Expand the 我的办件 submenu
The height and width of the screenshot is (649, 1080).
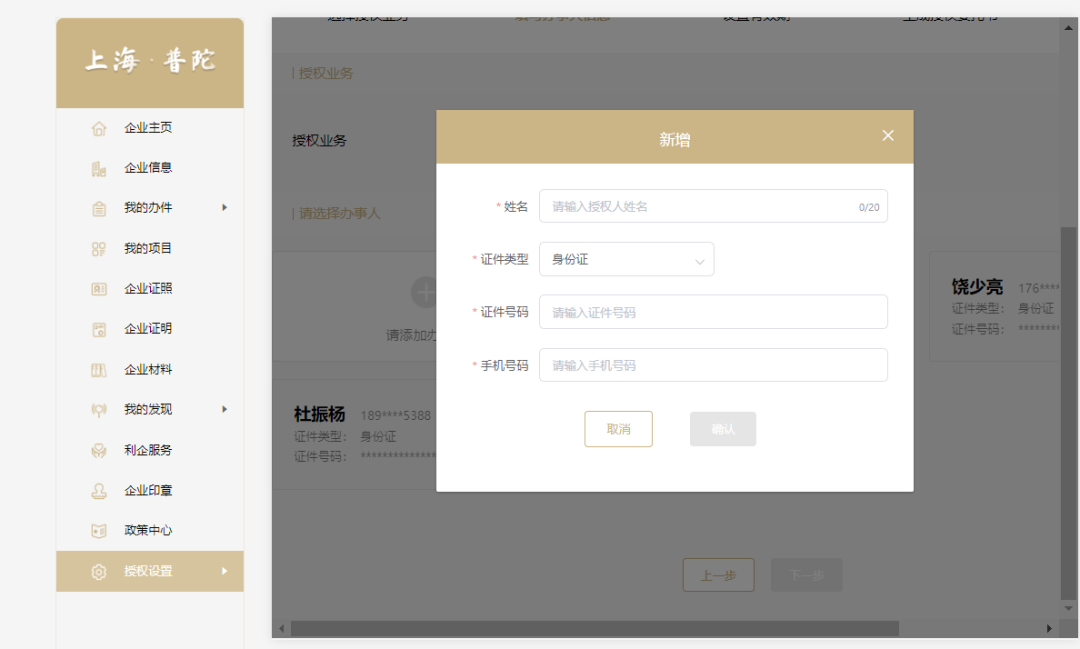coord(224,208)
